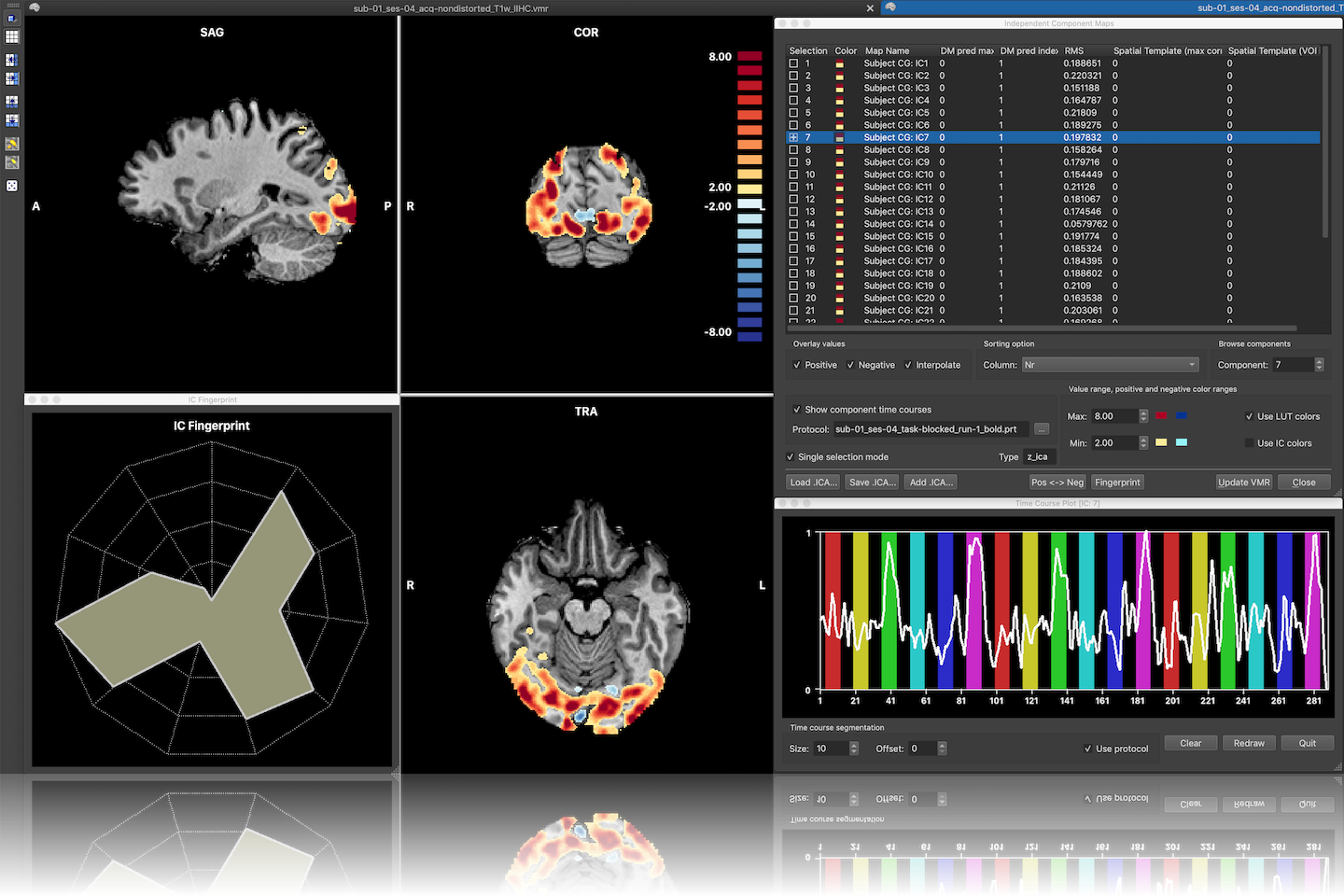Switch to the T1w_IIHC.vmr document tab

click(450, 8)
